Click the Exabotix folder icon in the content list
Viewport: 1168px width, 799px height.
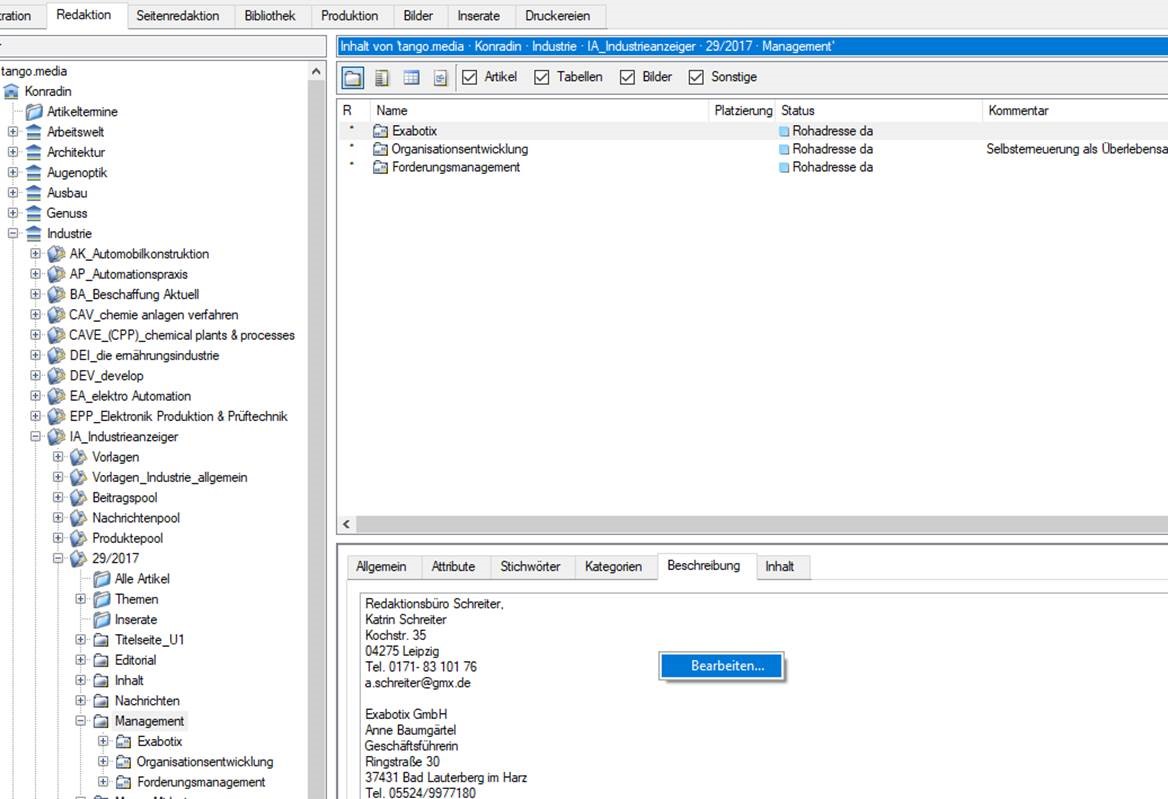coord(380,131)
